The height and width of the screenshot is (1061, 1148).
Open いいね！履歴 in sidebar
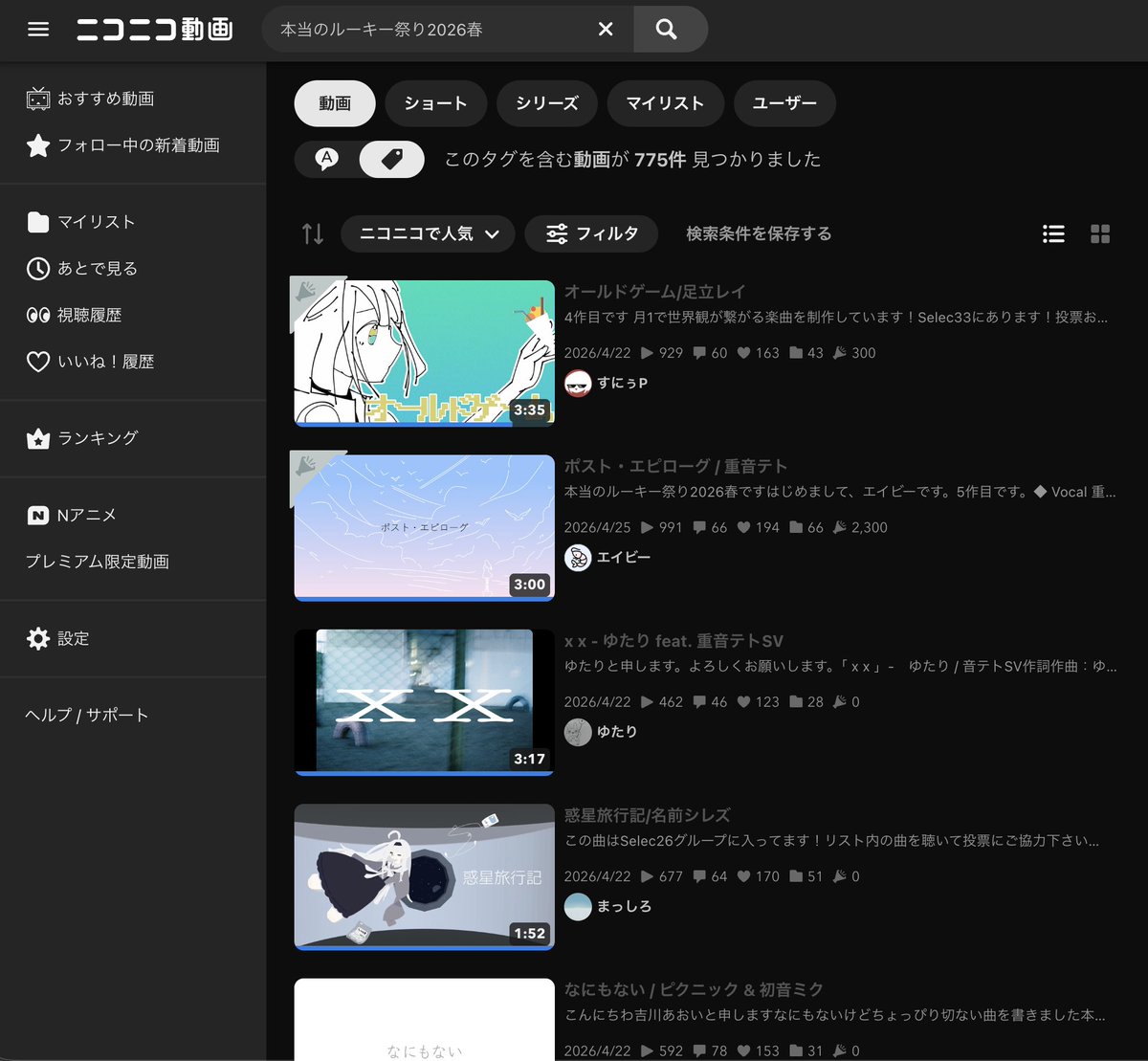(91, 362)
